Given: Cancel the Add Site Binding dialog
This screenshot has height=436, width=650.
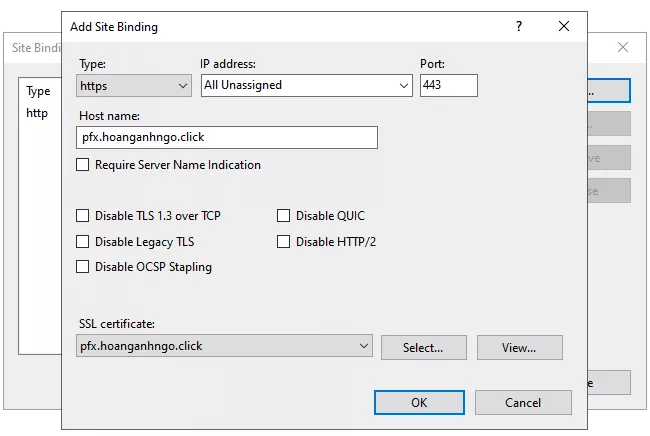Looking at the screenshot, I should 523,402.
